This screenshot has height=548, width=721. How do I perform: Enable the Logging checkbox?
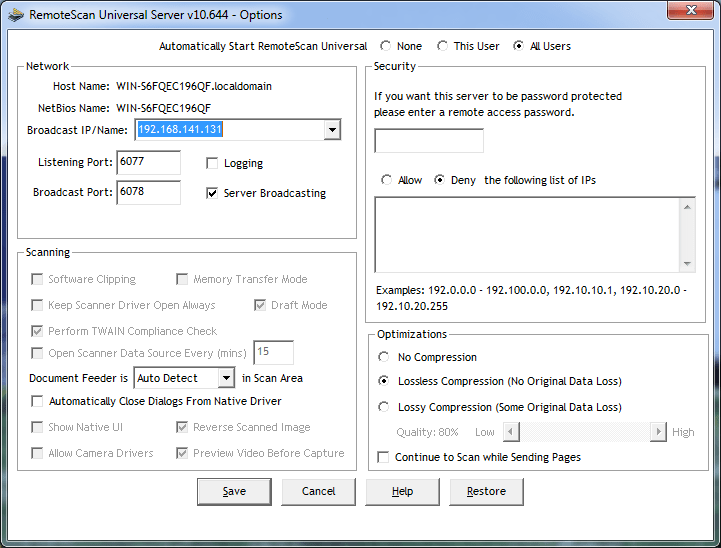click(212, 163)
